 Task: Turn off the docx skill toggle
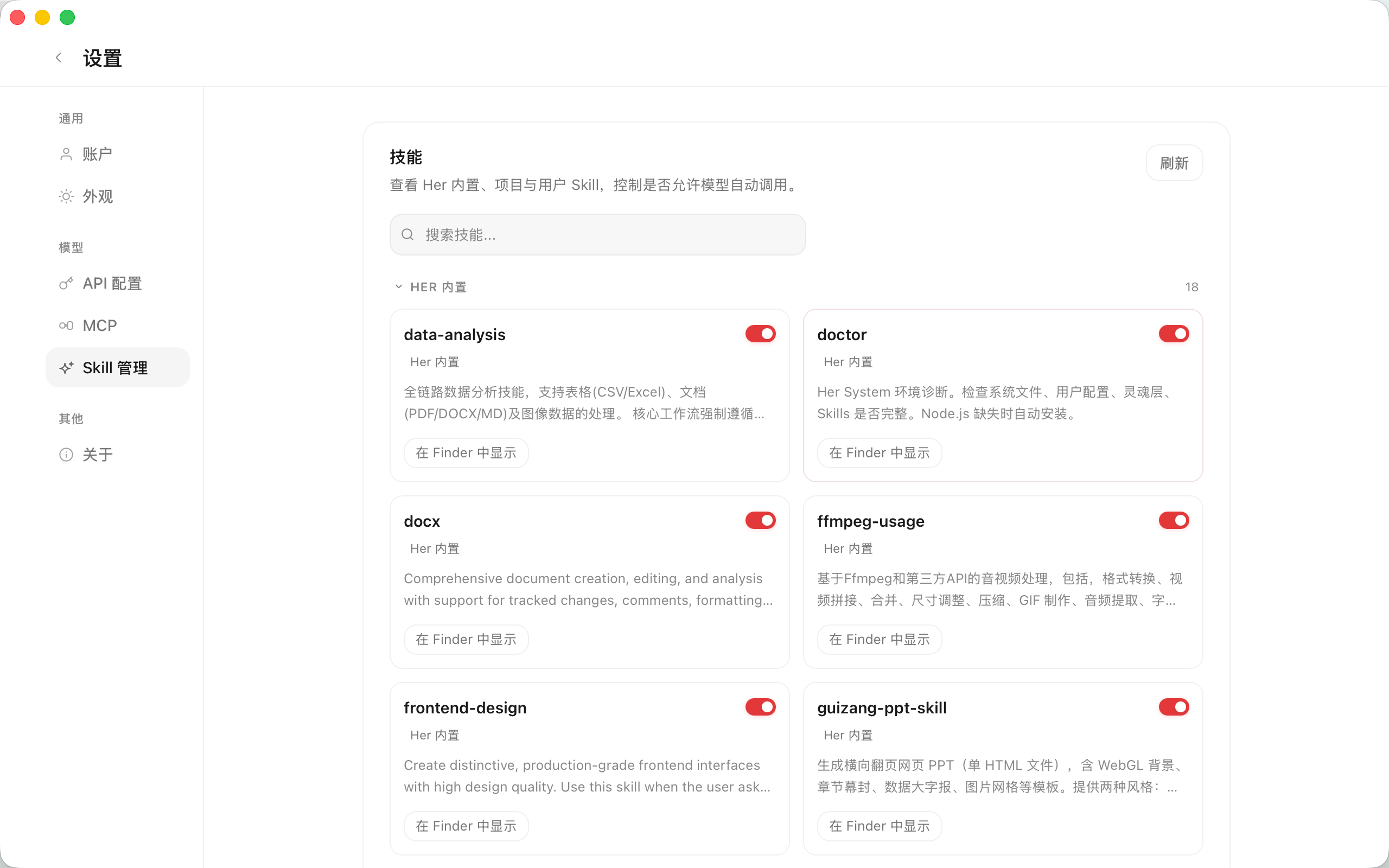[761, 520]
